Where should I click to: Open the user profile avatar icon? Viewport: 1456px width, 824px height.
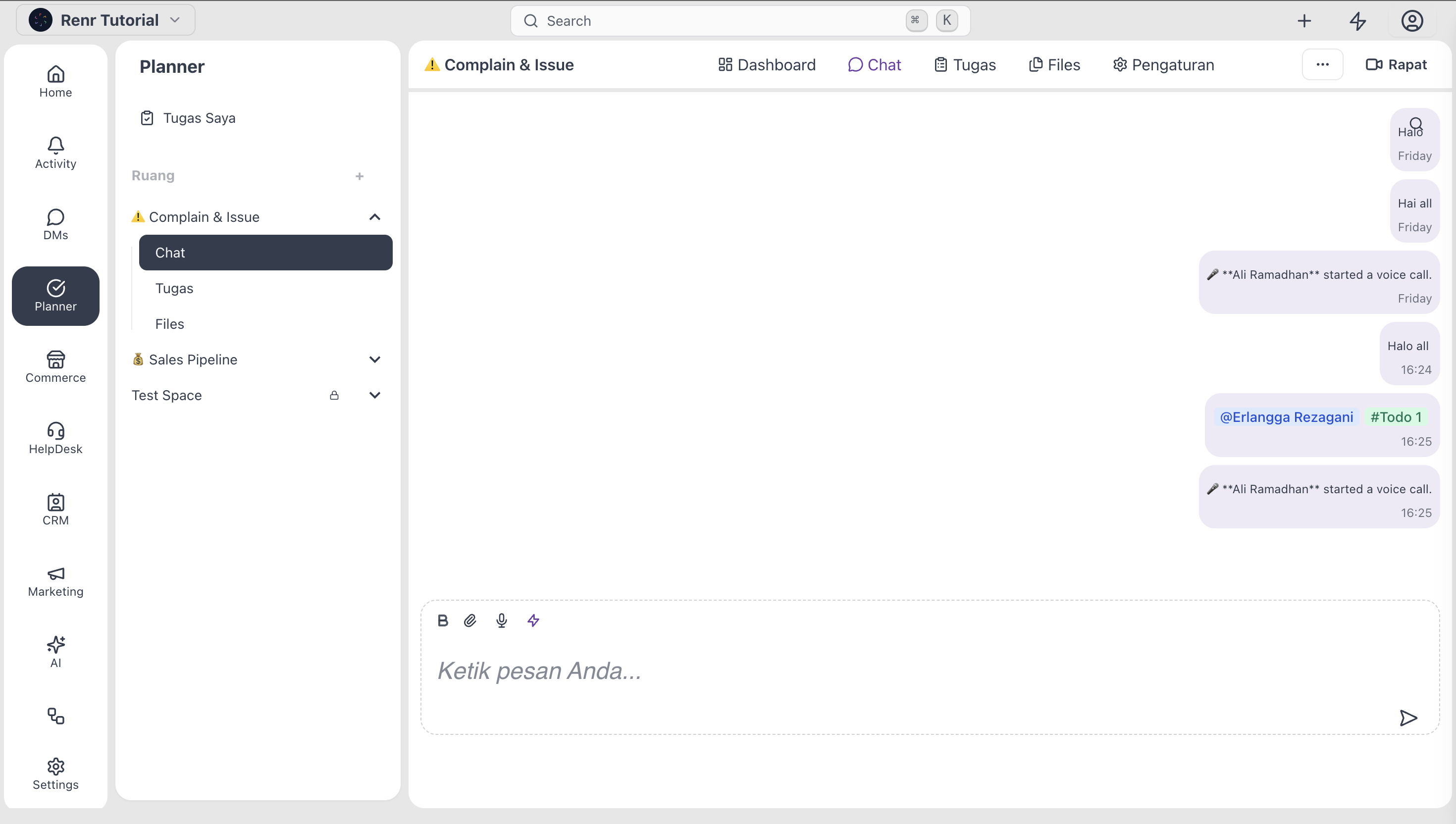[1412, 21]
